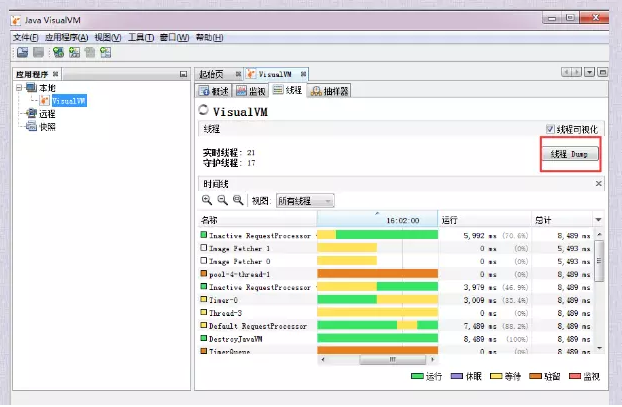622x407 pixels.
Task: Click the first toolbar icon (load snapshot)
Action: point(22,52)
